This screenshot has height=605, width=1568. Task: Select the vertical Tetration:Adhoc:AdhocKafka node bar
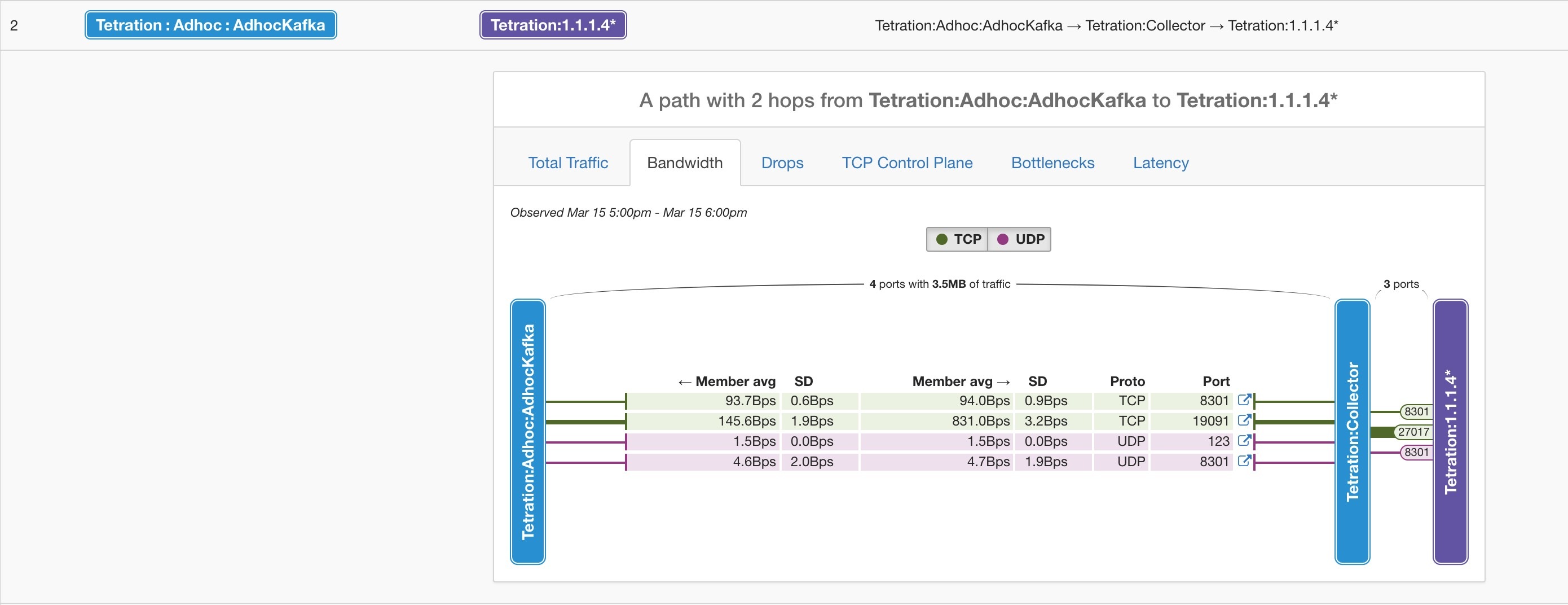coord(528,431)
